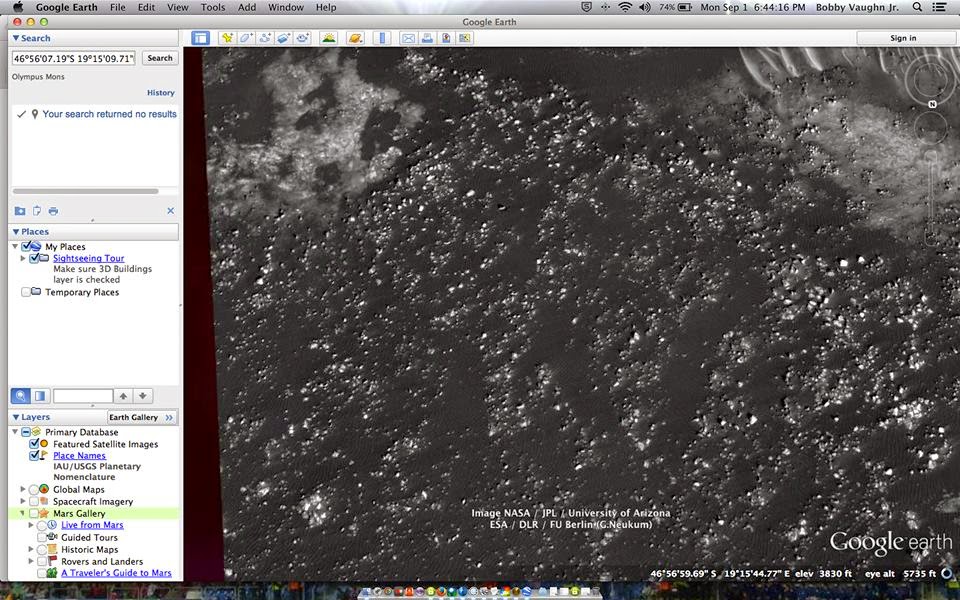Uncheck Featured Satellite Images layer
The image size is (960, 600).
[34, 444]
